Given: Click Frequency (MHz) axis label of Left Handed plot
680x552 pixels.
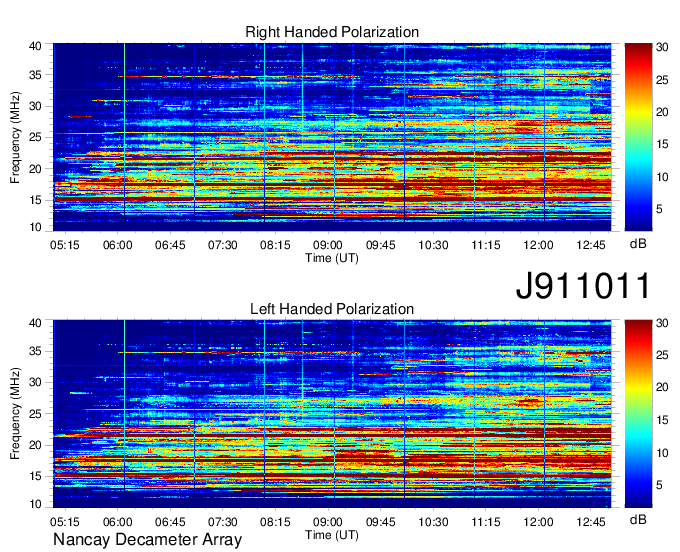Looking at the screenshot, I should pyautogui.click(x=15, y=414).
